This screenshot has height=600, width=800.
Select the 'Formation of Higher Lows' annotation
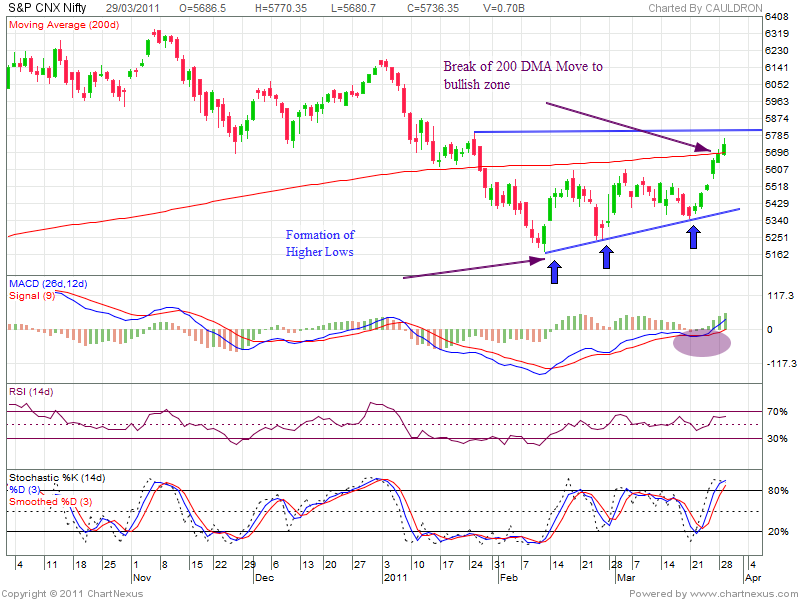click(320, 243)
